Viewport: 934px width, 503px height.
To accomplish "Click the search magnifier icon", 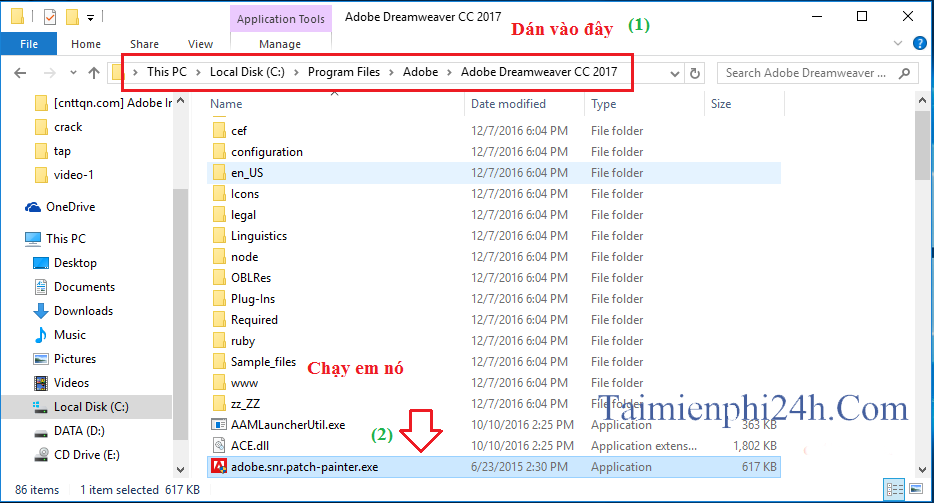I will [x=904, y=73].
